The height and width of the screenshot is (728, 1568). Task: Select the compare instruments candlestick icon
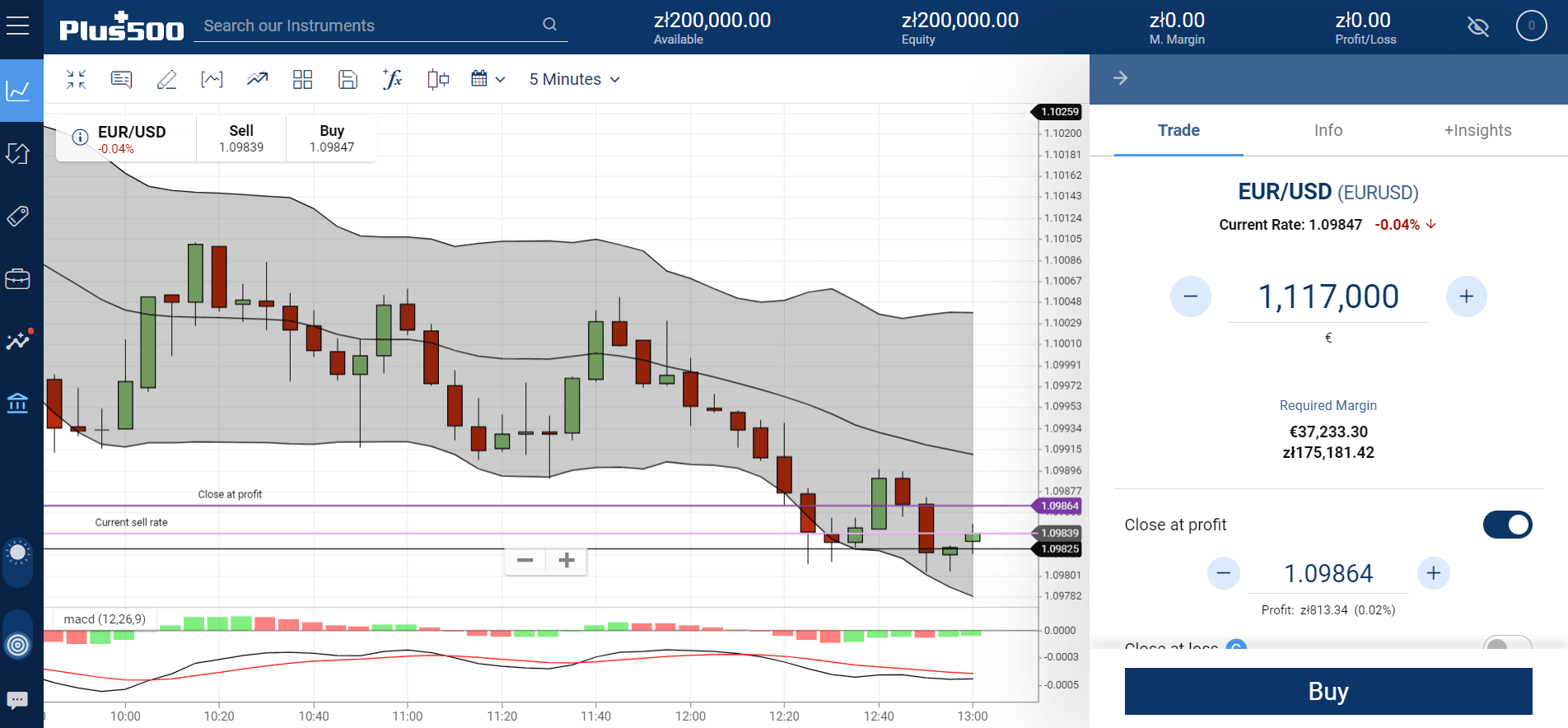(438, 79)
